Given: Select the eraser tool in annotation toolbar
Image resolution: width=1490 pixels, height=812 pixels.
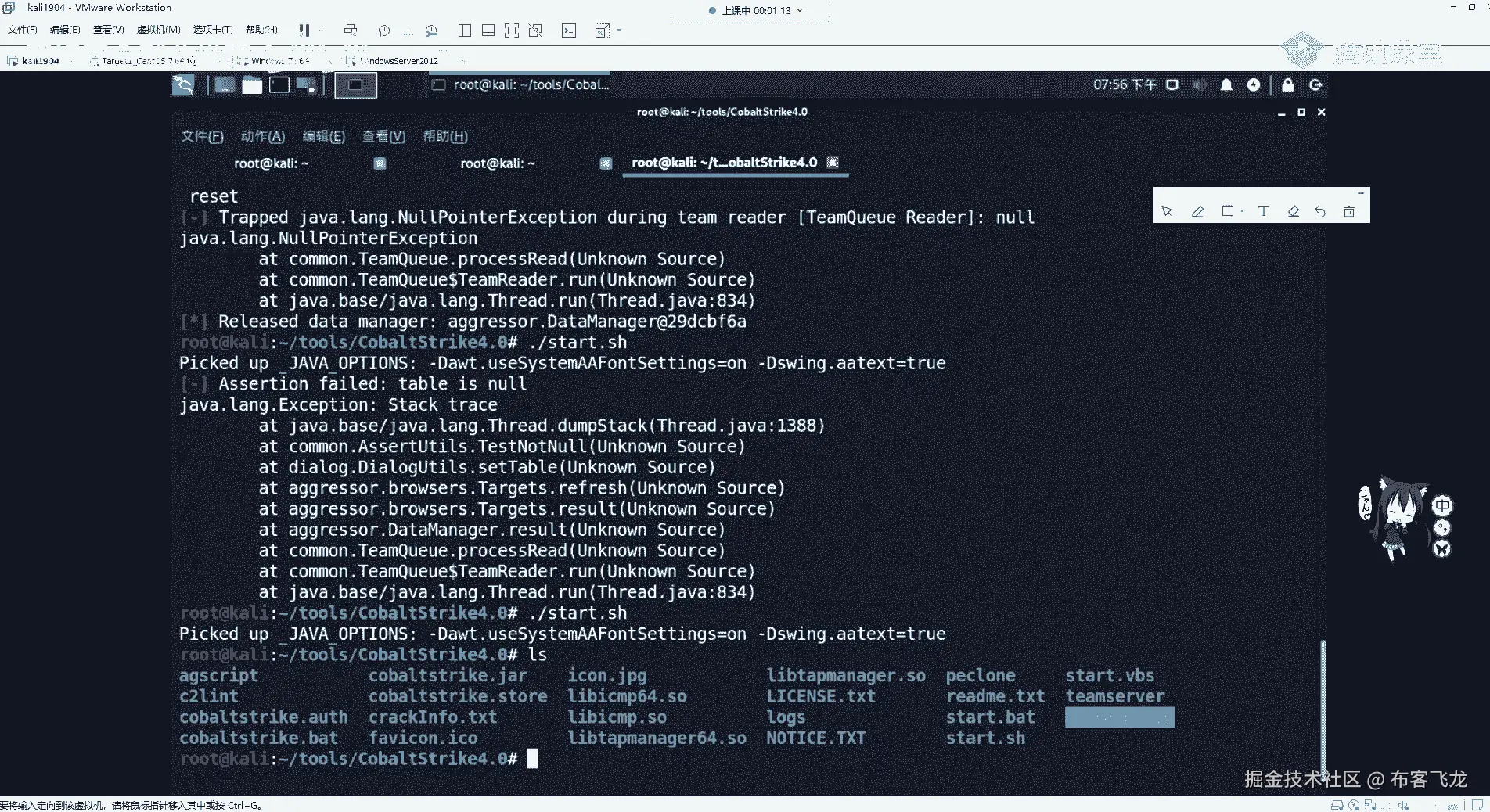Looking at the screenshot, I should click(1294, 211).
